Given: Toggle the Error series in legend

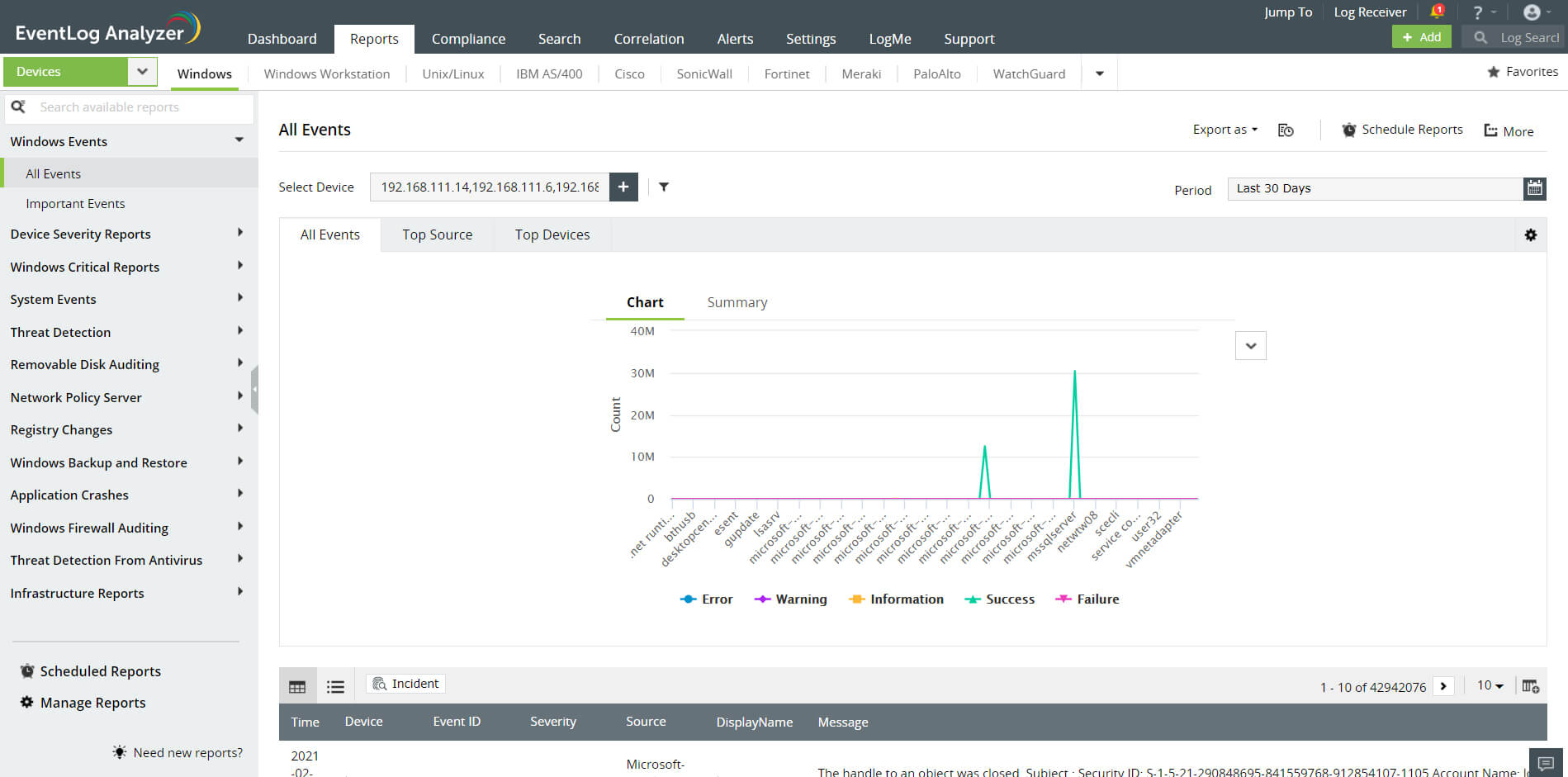Looking at the screenshot, I should [706, 599].
